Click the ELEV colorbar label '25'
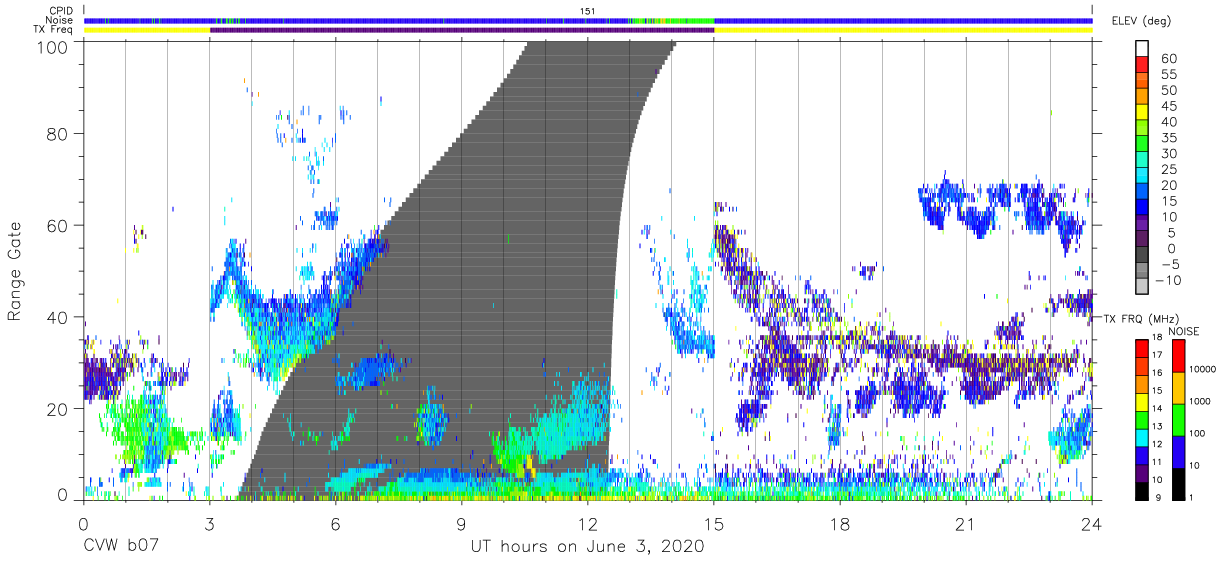 (x=1168, y=170)
